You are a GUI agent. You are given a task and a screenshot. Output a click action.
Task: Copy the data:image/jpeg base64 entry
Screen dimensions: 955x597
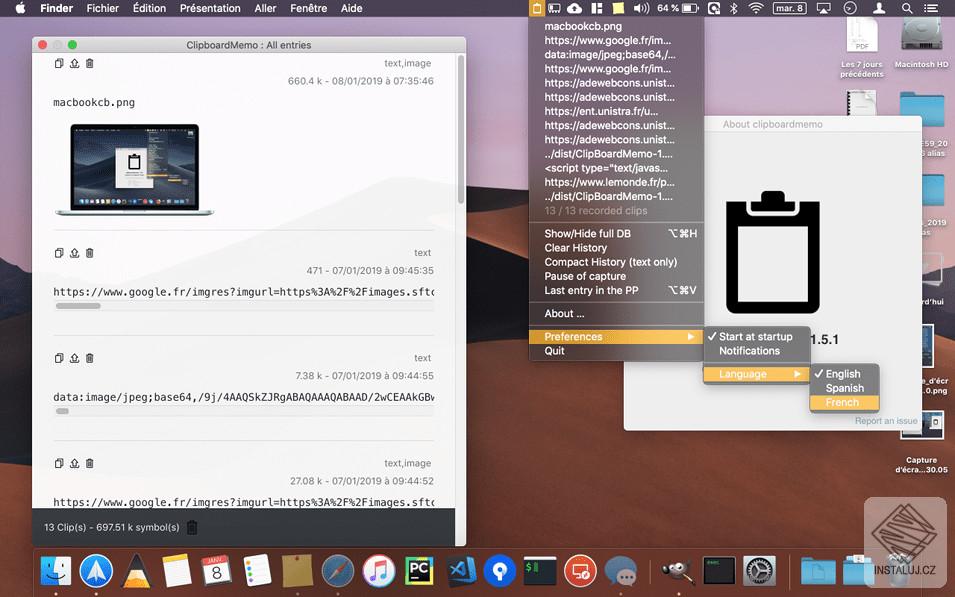[59, 358]
